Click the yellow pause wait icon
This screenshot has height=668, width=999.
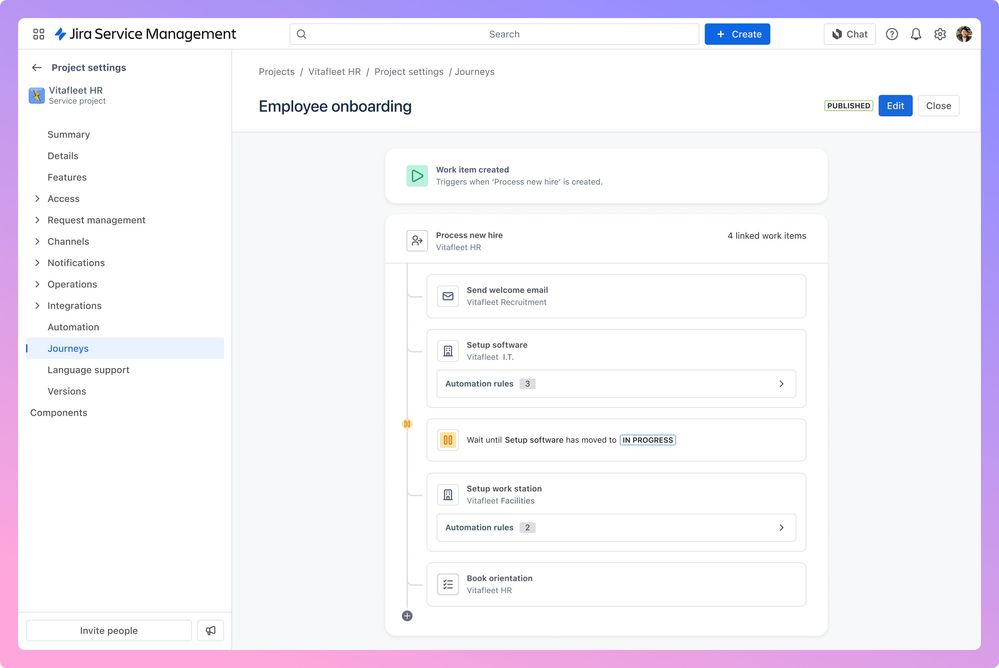(x=448, y=440)
